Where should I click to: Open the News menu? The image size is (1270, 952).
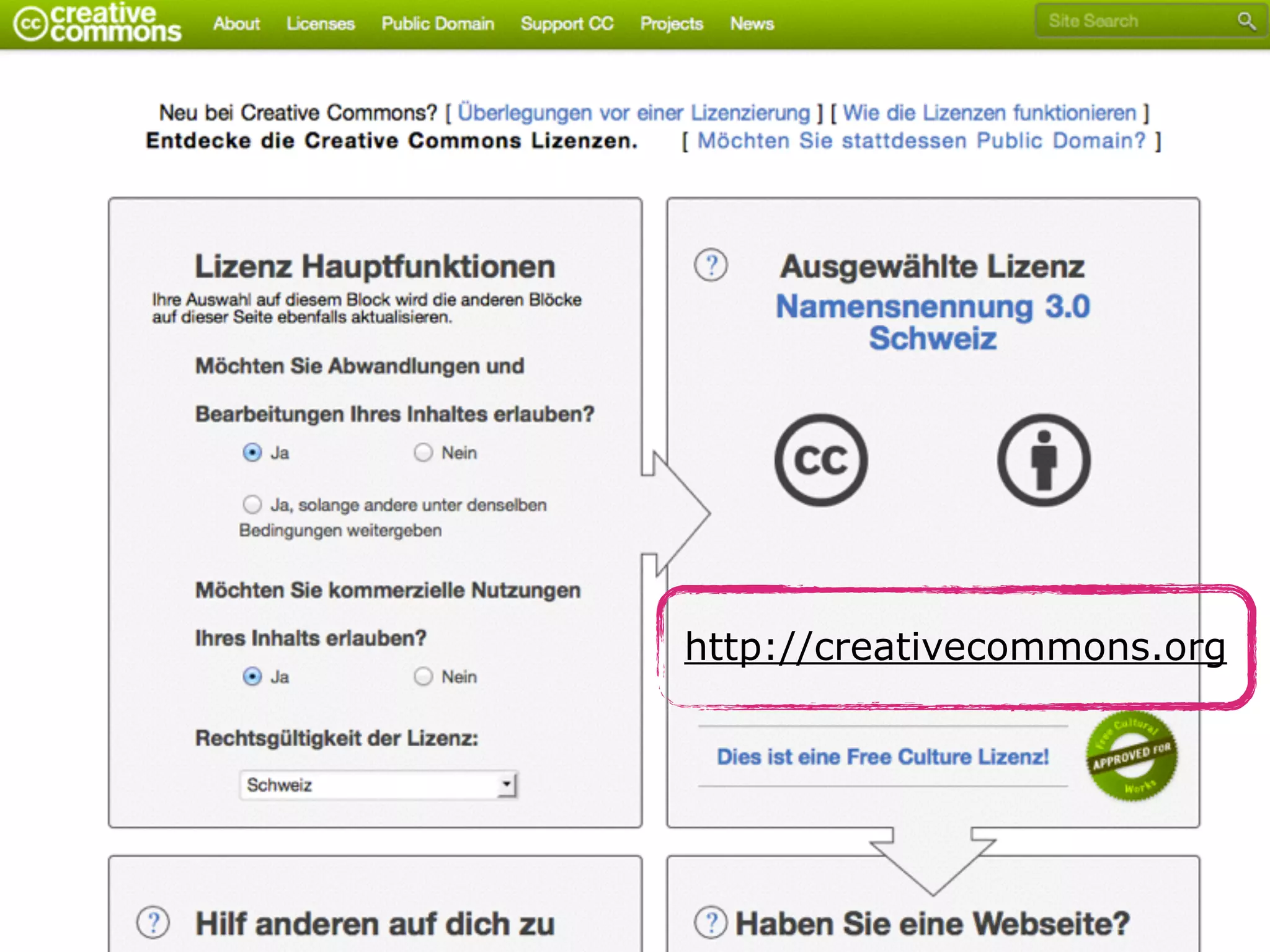point(752,24)
